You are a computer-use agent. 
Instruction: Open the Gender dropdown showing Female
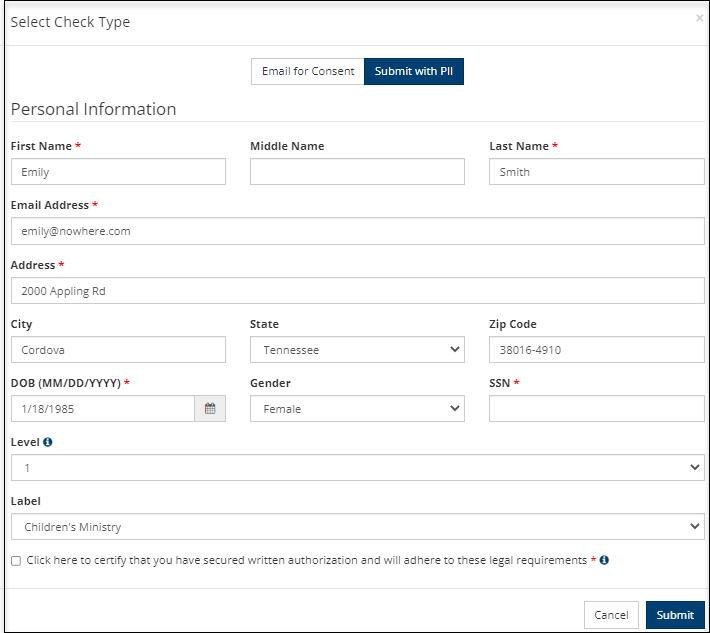point(357,408)
